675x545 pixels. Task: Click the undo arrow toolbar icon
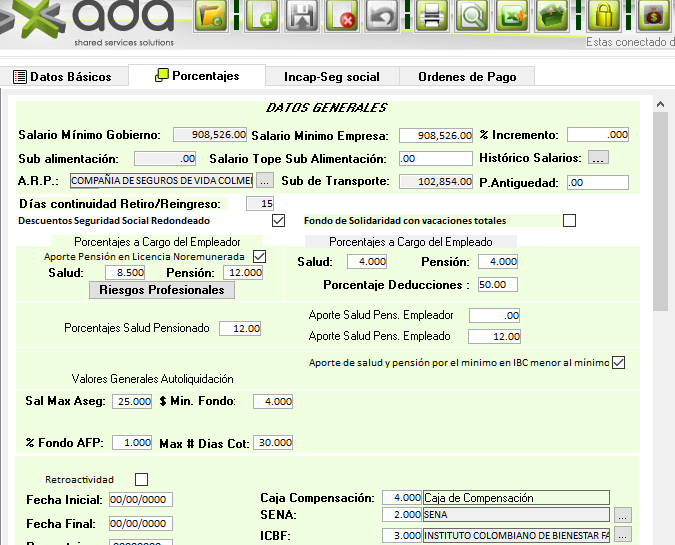pyautogui.click(x=382, y=16)
